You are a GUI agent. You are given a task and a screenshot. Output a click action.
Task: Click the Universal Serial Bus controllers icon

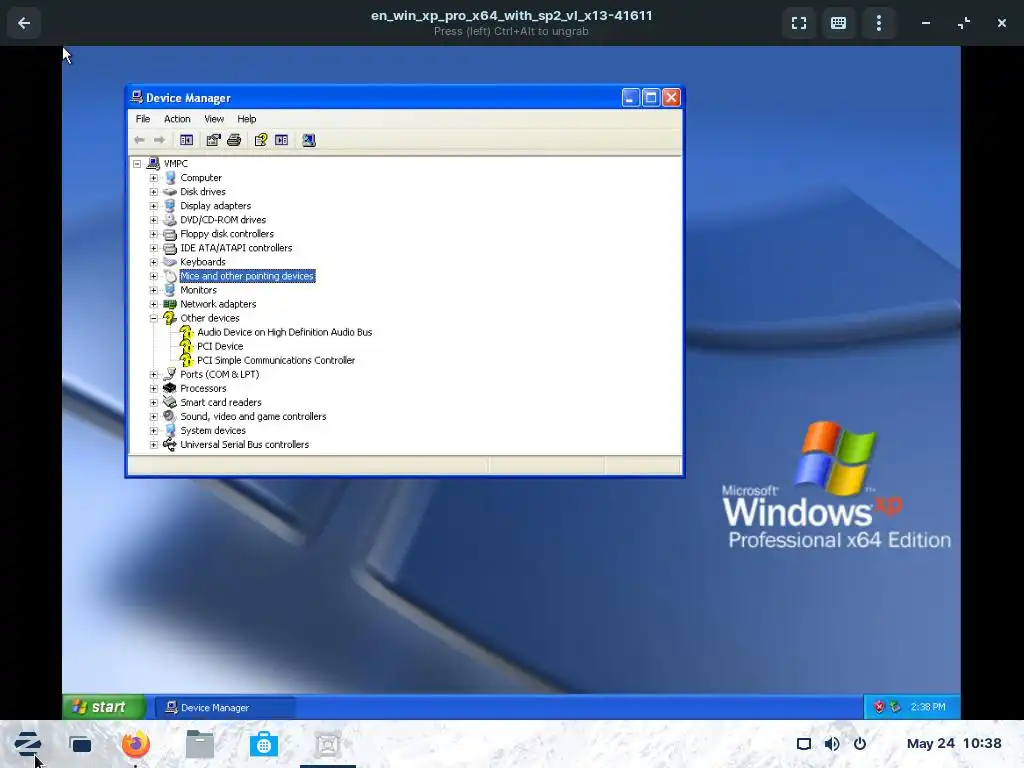pos(170,445)
